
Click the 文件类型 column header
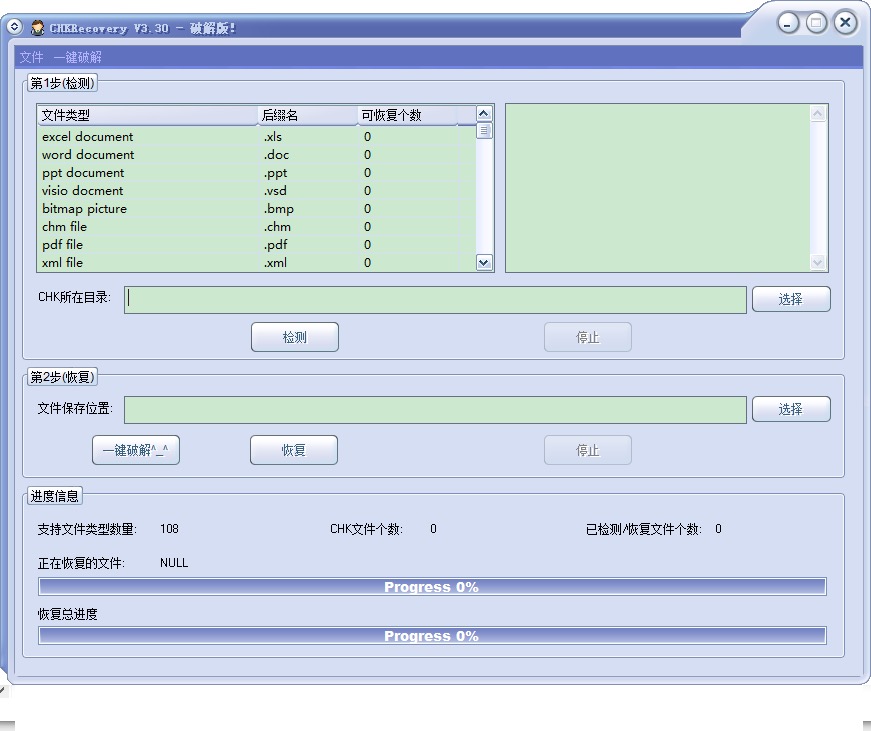pyautogui.click(x=147, y=115)
